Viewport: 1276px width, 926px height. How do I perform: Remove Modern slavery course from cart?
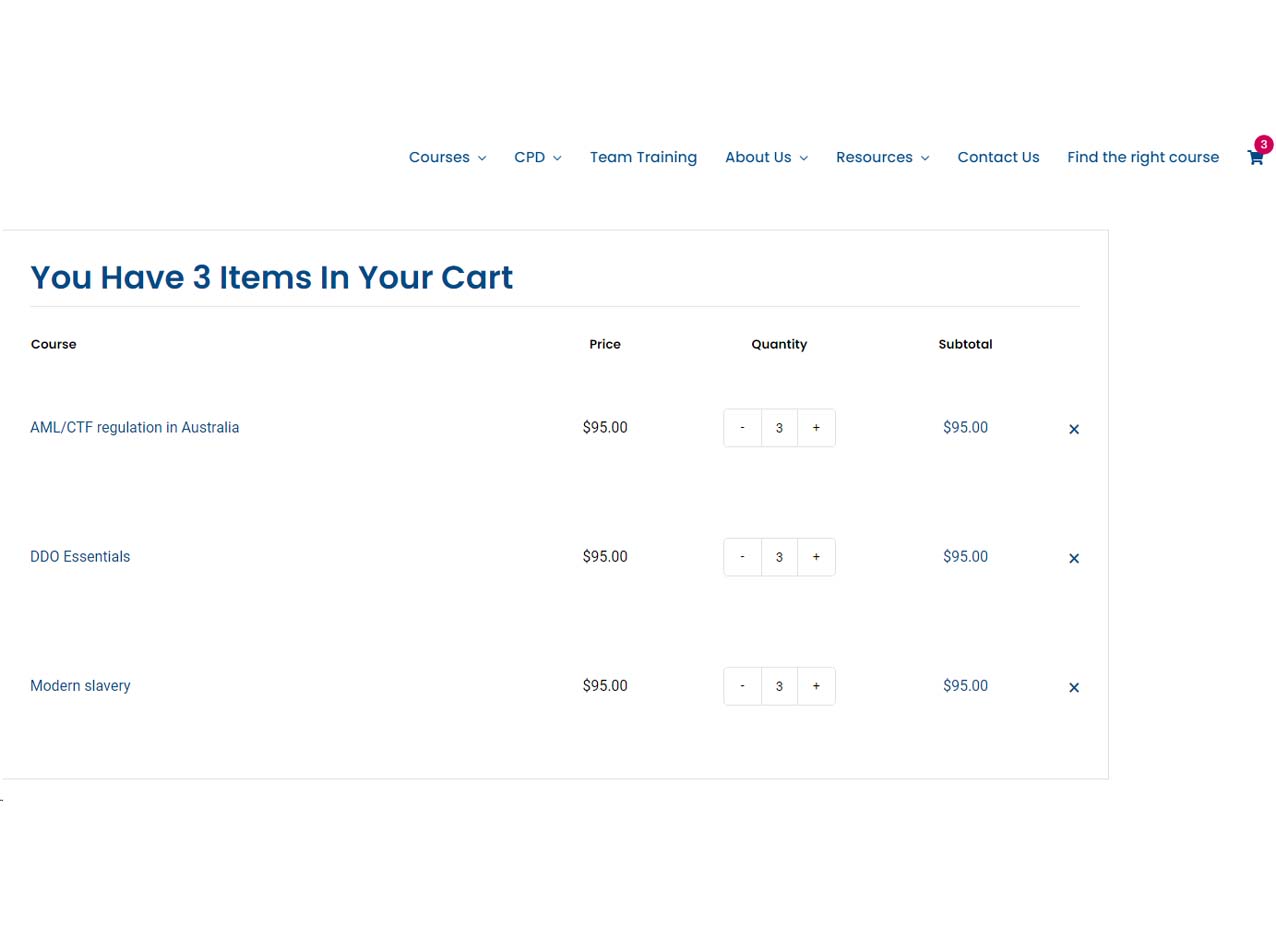1073,687
